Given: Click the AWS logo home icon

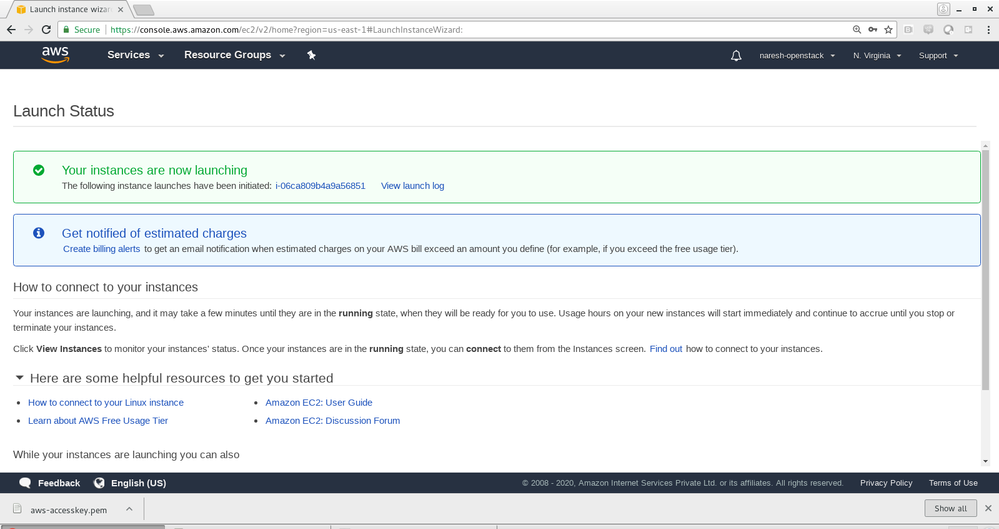Looking at the screenshot, I should click(55, 55).
